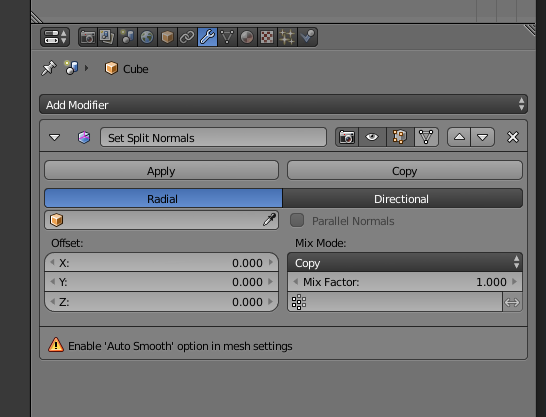The width and height of the screenshot is (546, 417).
Task: Open the Particles properties tab
Action: [287, 37]
